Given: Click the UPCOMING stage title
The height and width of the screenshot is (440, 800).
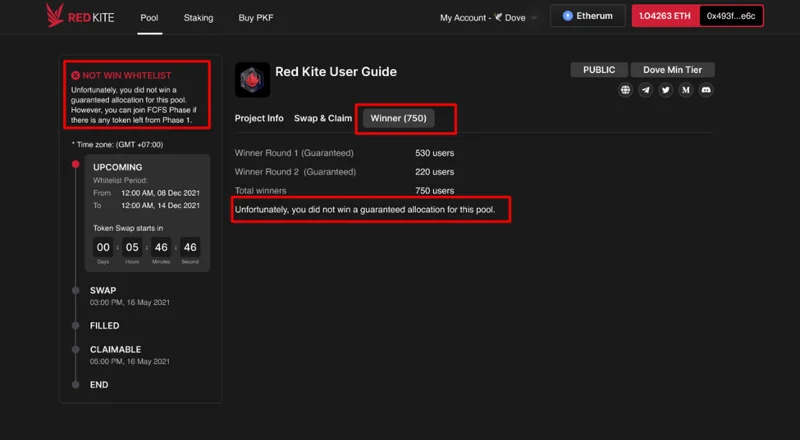Looking at the screenshot, I should coord(117,167).
